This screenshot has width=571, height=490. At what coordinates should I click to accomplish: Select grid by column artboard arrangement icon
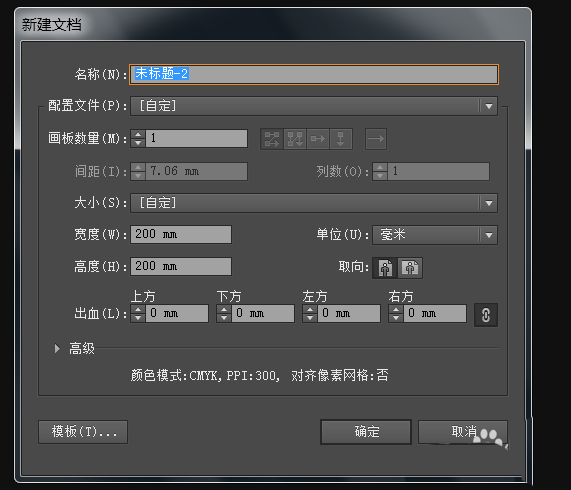295,139
